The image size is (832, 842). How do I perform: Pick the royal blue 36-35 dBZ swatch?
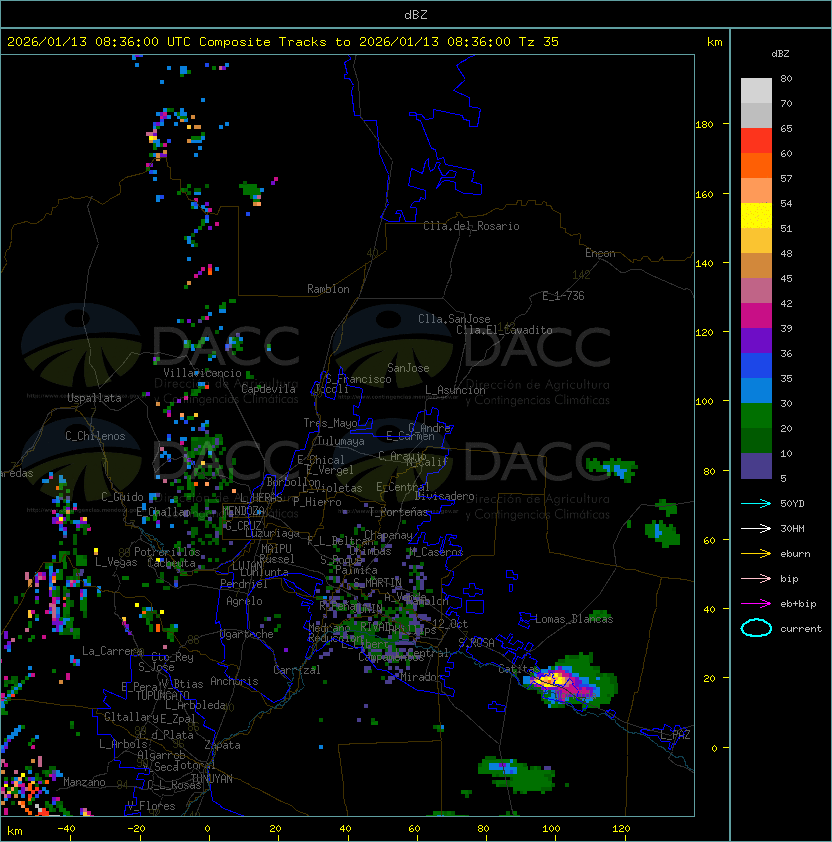click(756, 365)
